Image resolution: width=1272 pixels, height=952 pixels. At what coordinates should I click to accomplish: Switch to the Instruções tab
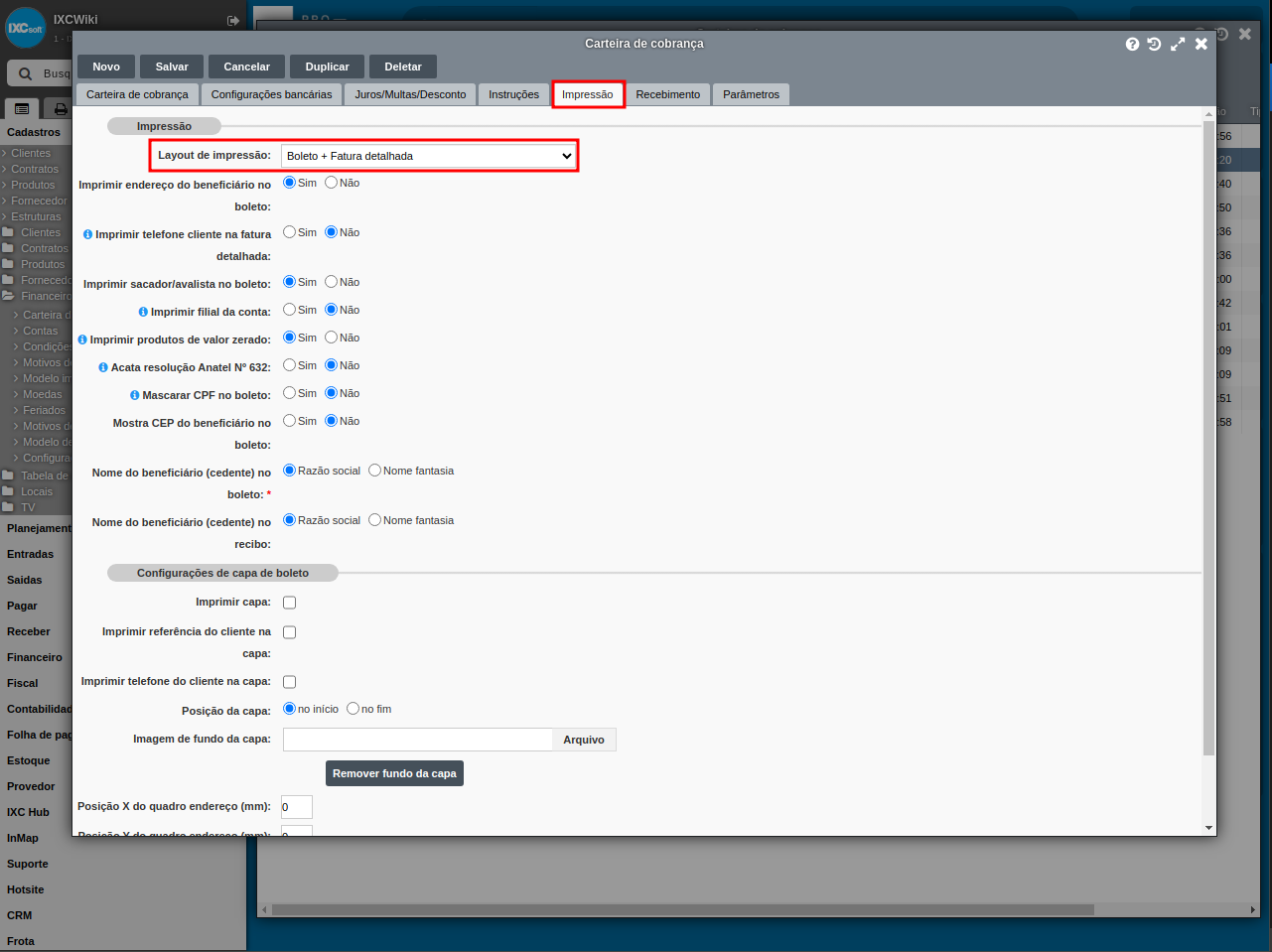(513, 94)
